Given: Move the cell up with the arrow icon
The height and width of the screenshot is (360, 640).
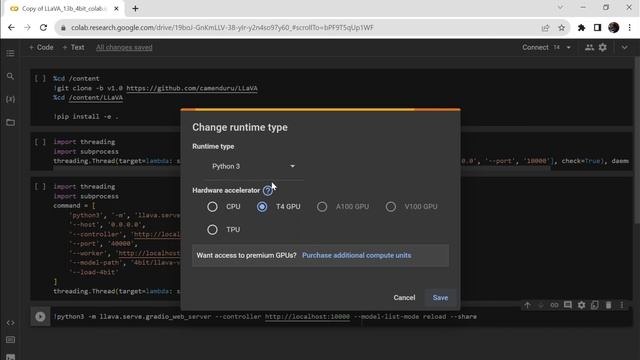Looking at the screenshot, I should (x=527, y=305).
